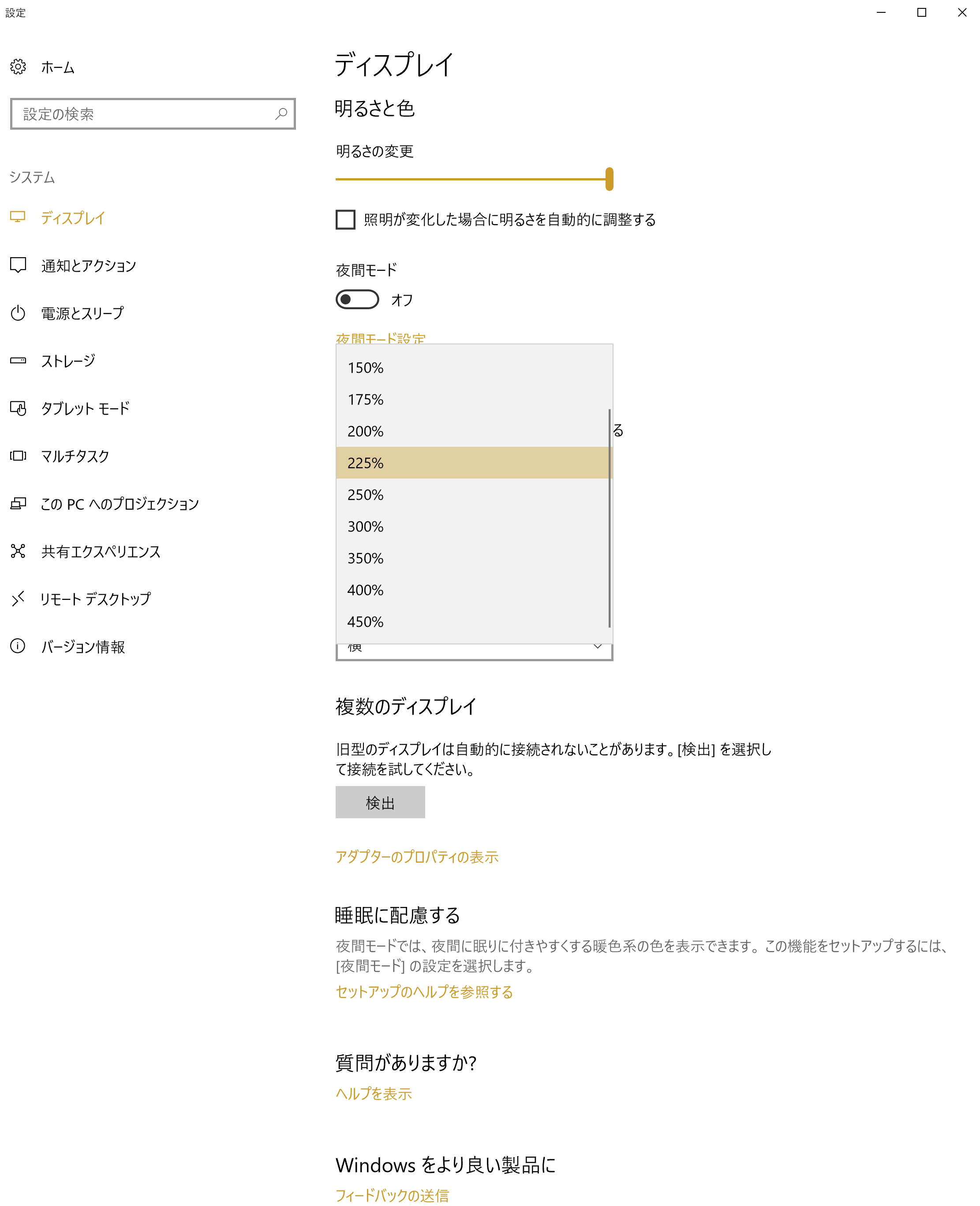Click the 電源とスリープ power icon
The width and height of the screenshot is (980, 1206).
(x=18, y=313)
